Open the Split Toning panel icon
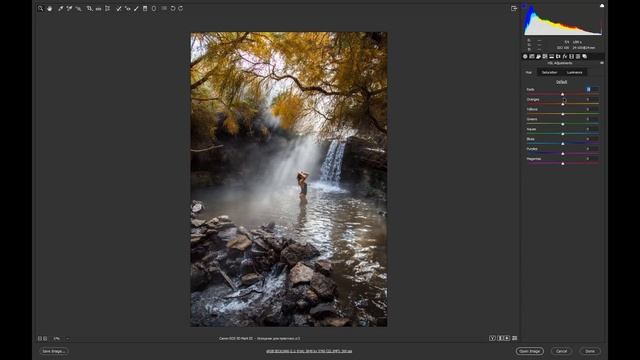The image size is (640, 360). (551, 56)
